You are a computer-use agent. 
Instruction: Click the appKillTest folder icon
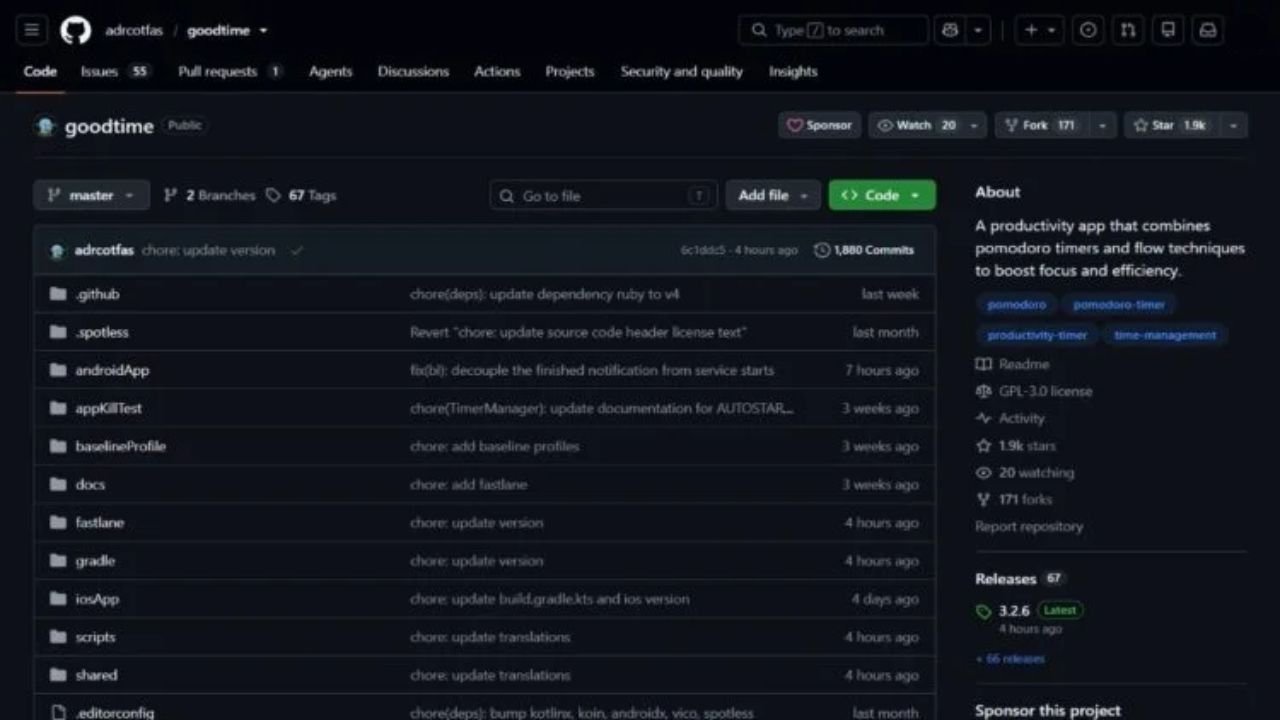58,408
